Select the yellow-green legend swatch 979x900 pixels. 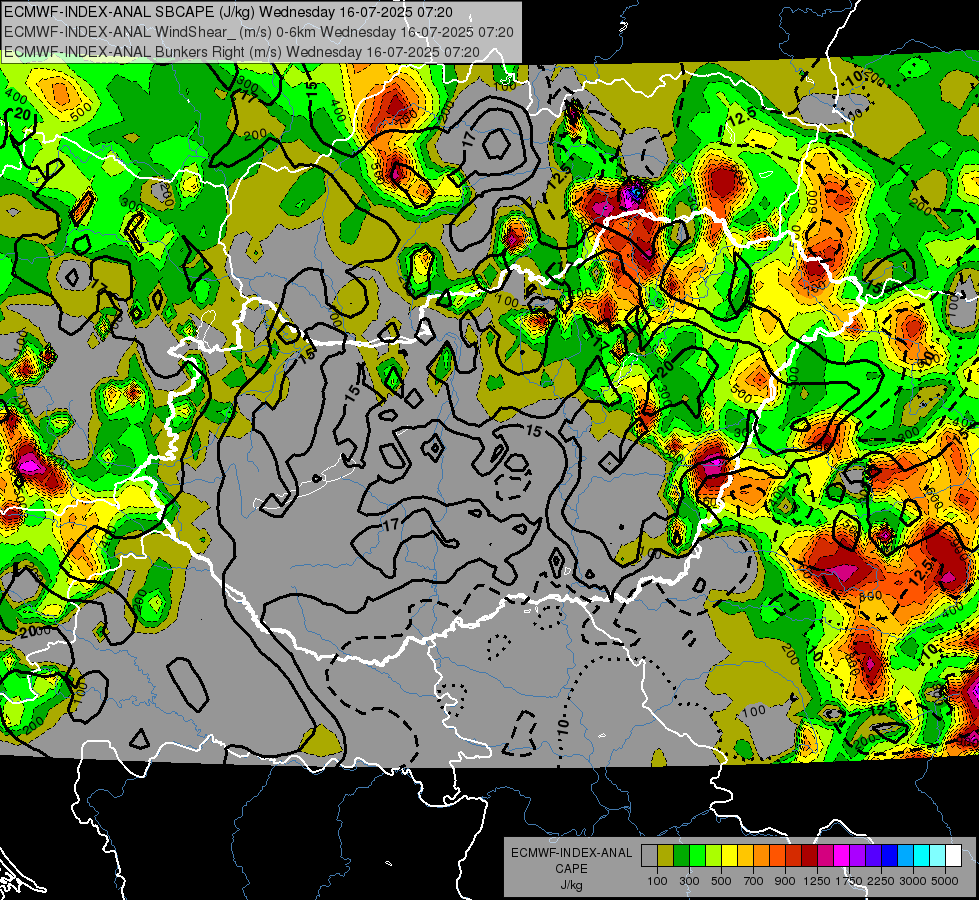click(714, 856)
